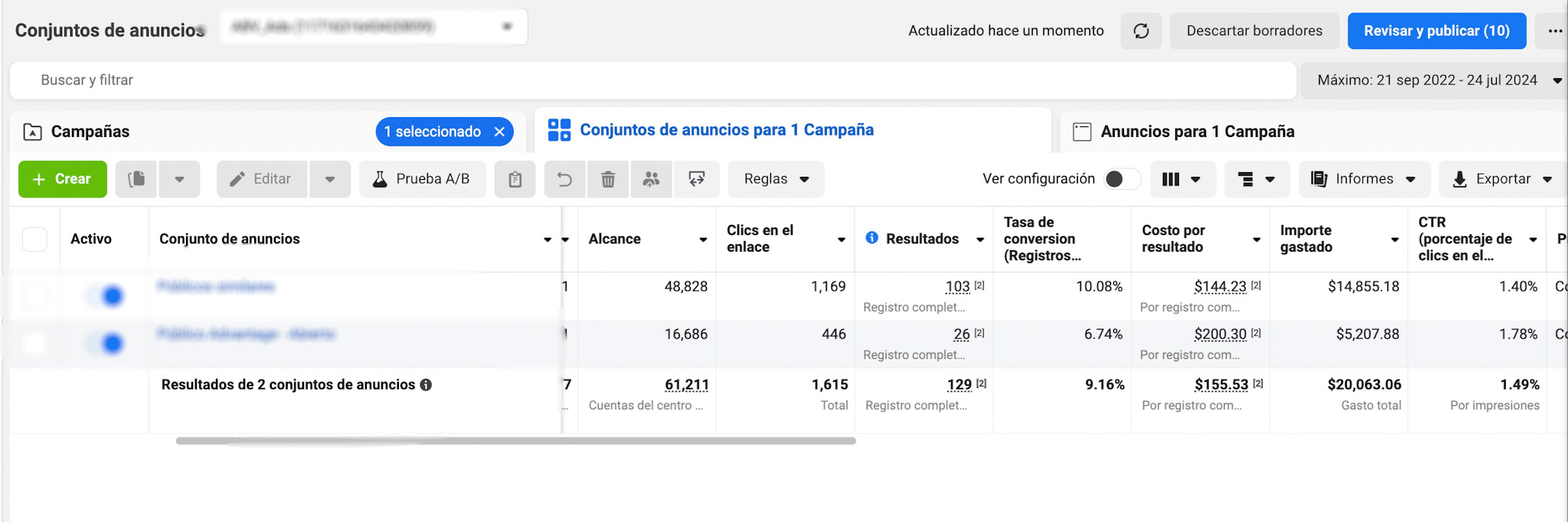The image size is (1568, 522).
Task: Click the three-dot more options icon
Action: tap(1554, 31)
